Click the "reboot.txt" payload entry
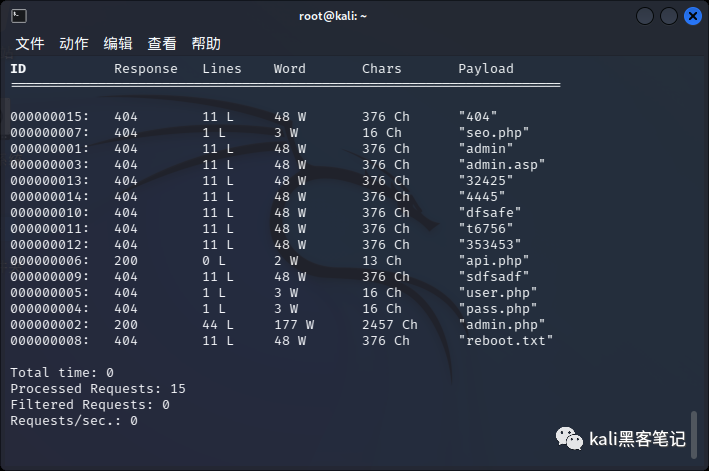Image resolution: width=709 pixels, height=471 pixels. click(x=506, y=340)
